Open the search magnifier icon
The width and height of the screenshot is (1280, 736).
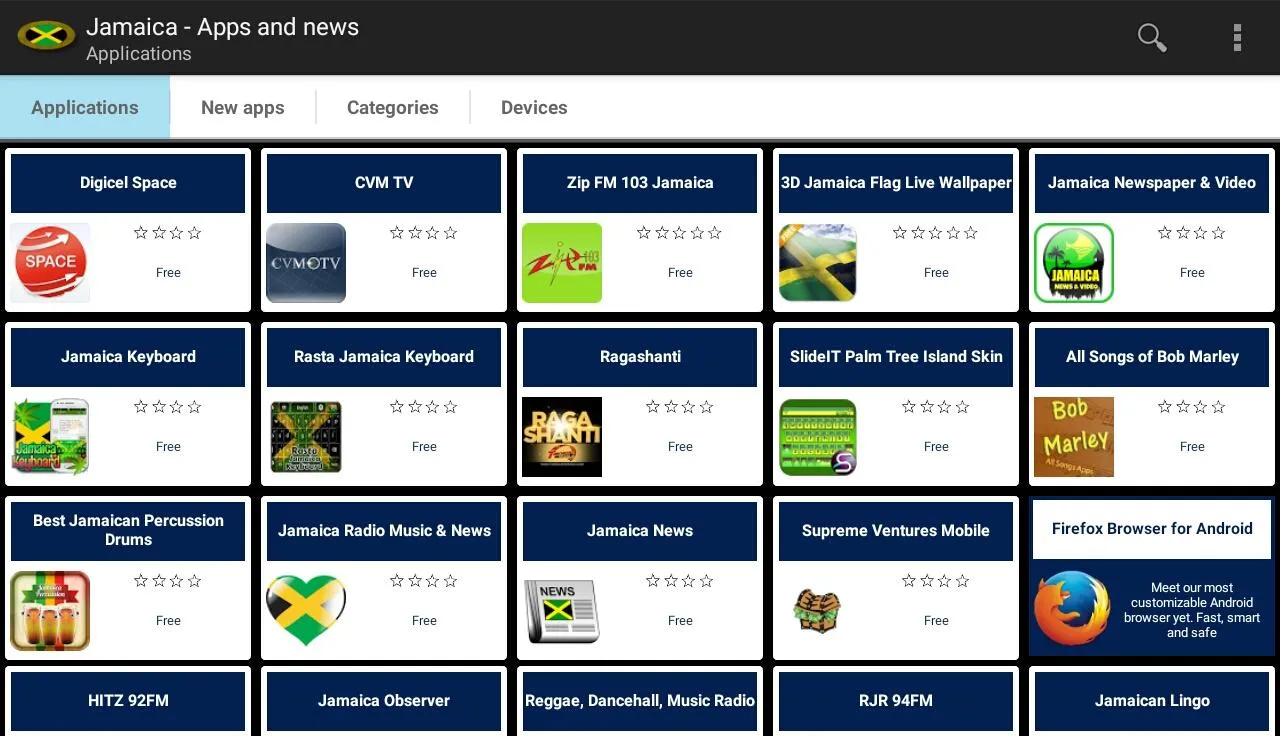[1152, 37]
